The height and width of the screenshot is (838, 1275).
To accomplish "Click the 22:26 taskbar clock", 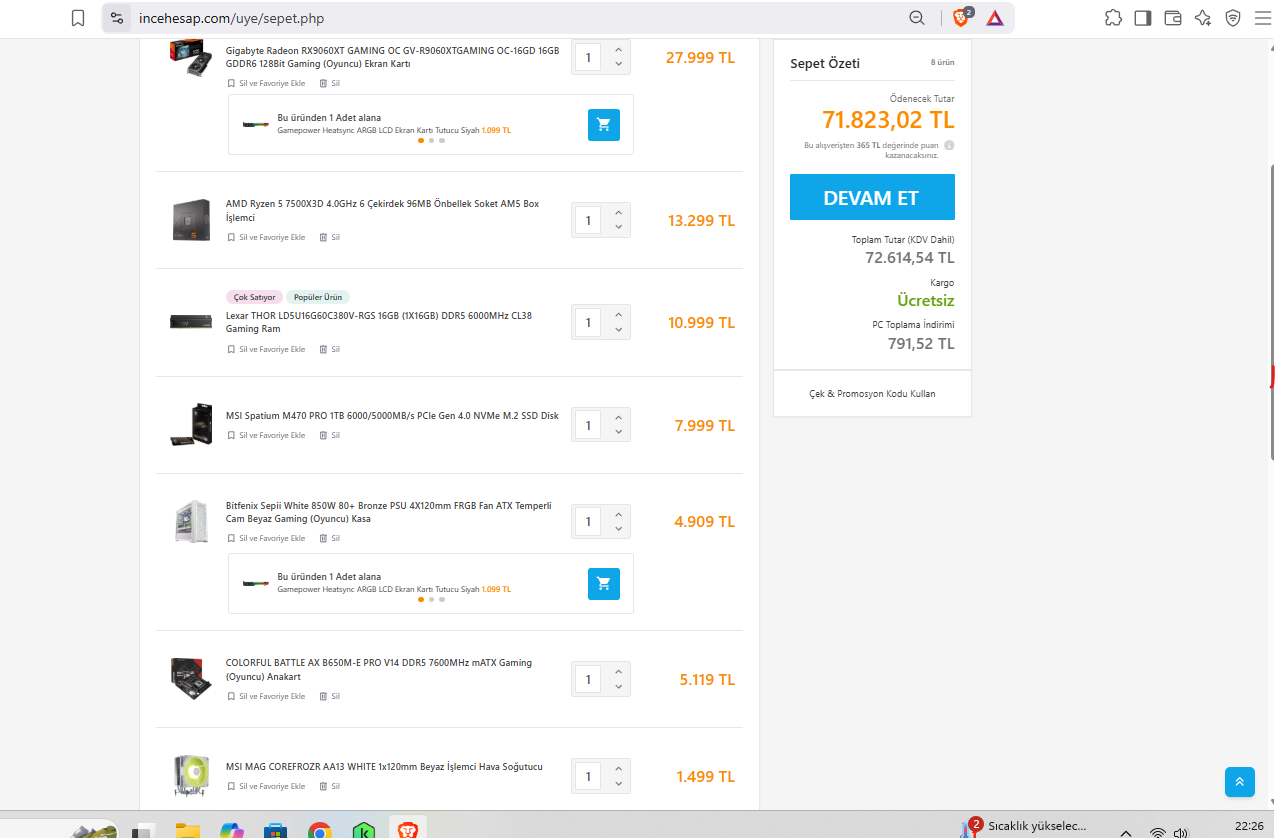I will point(1249,826).
